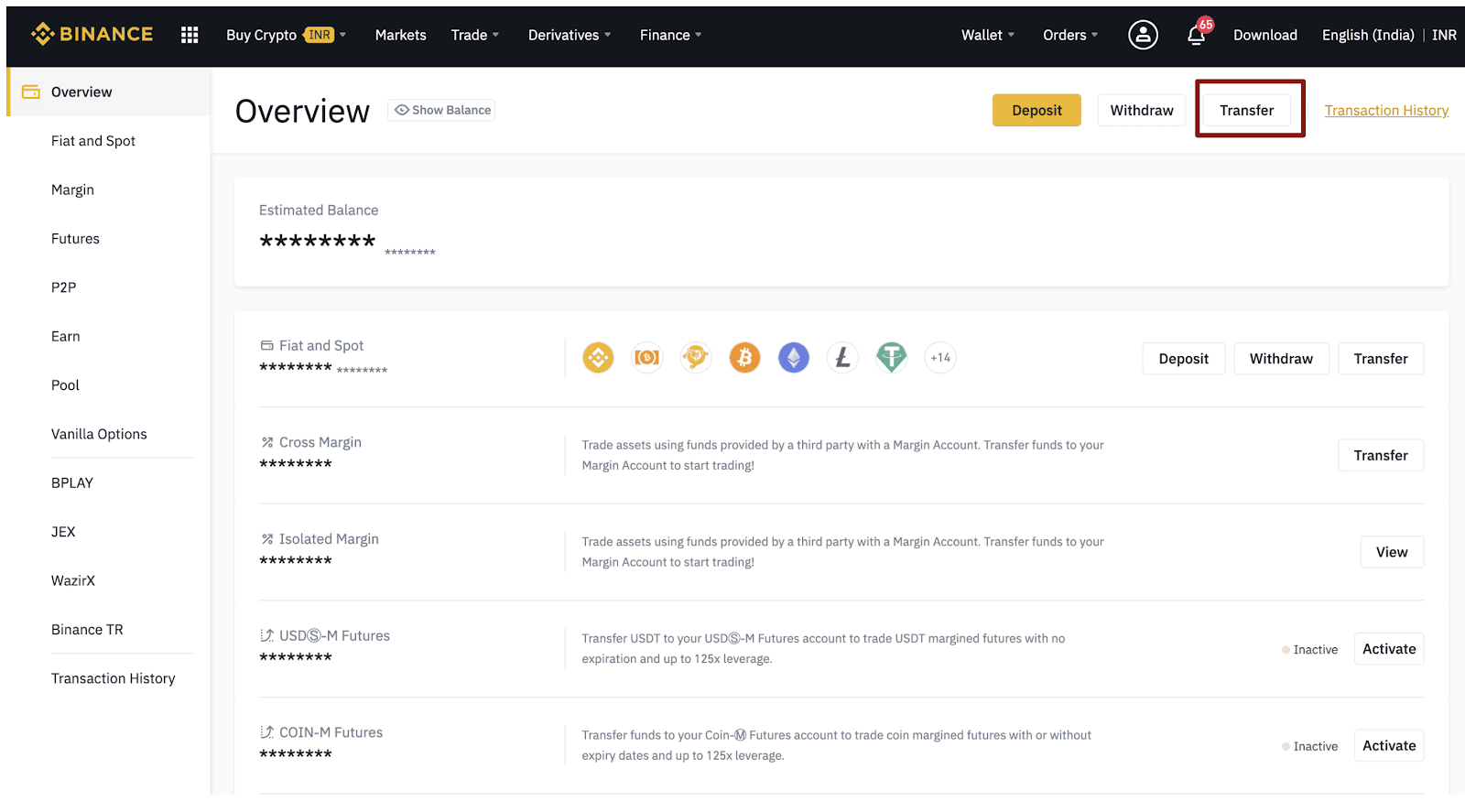Click the COIN-M Futures row icon

[x=267, y=732]
